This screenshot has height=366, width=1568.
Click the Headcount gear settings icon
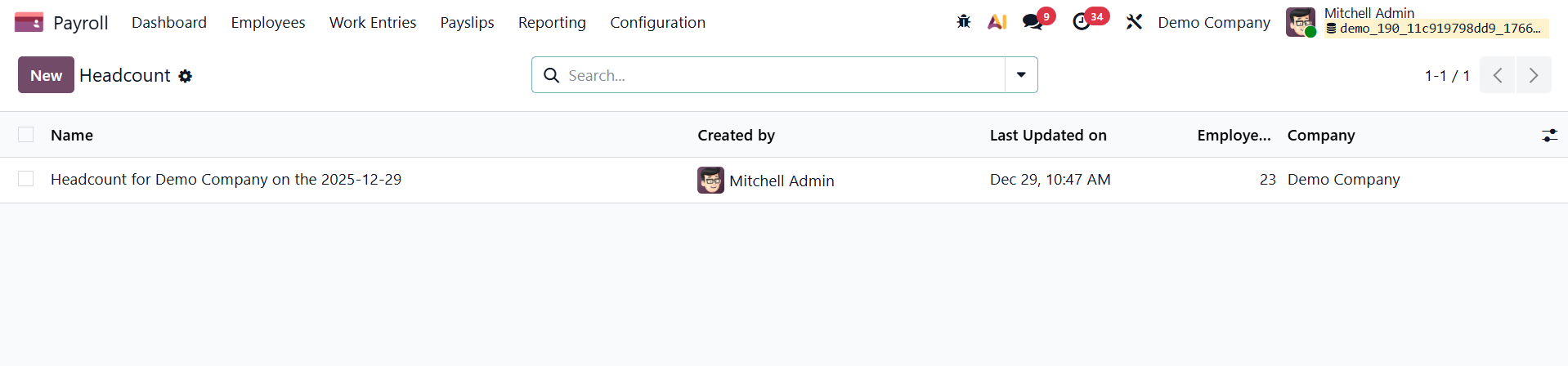click(186, 76)
